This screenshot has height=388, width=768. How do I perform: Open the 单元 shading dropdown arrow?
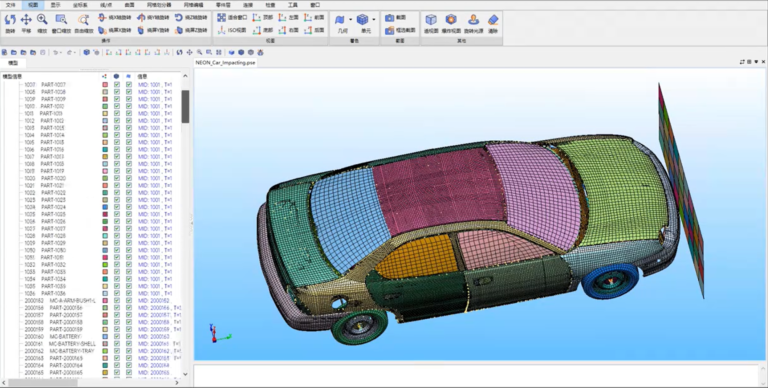point(374,20)
